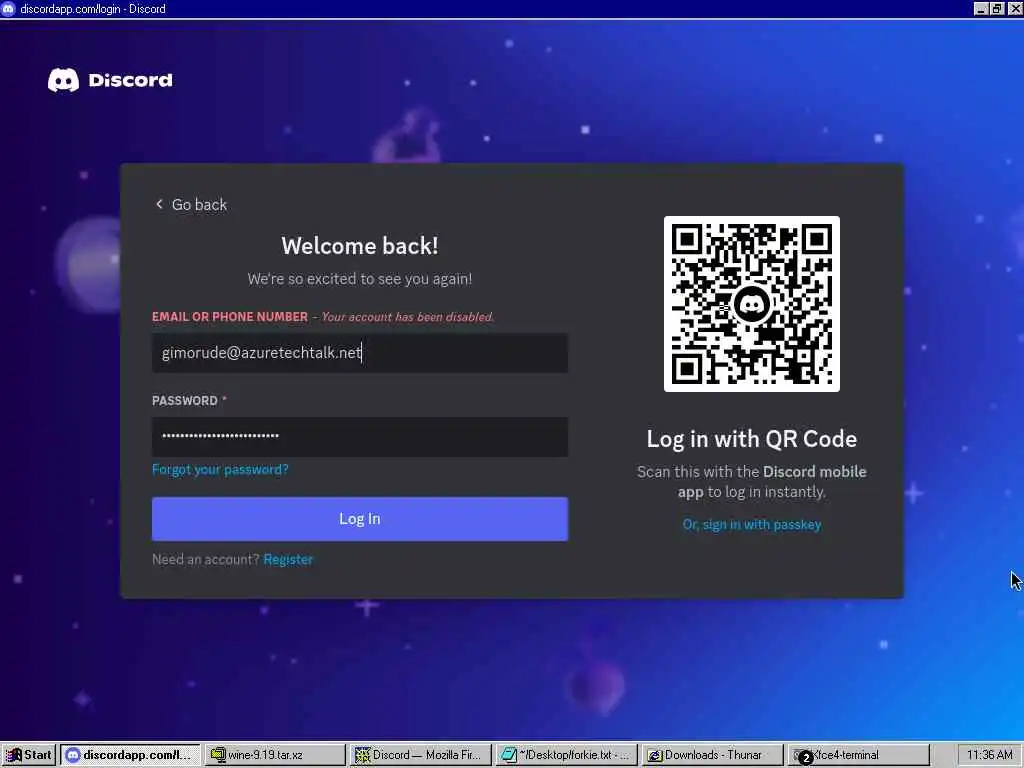Image resolution: width=1024 pixels, height=768 pixels.
Task: Switch to wine-9.19.tar.xz taskbar item
Action: click(275, 755)
